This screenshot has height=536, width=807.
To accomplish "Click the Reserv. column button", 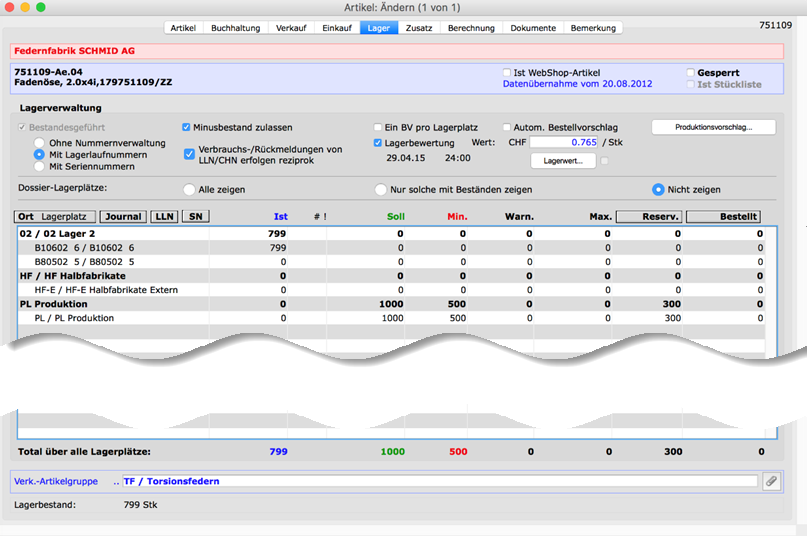I will [x=647, y=216].
